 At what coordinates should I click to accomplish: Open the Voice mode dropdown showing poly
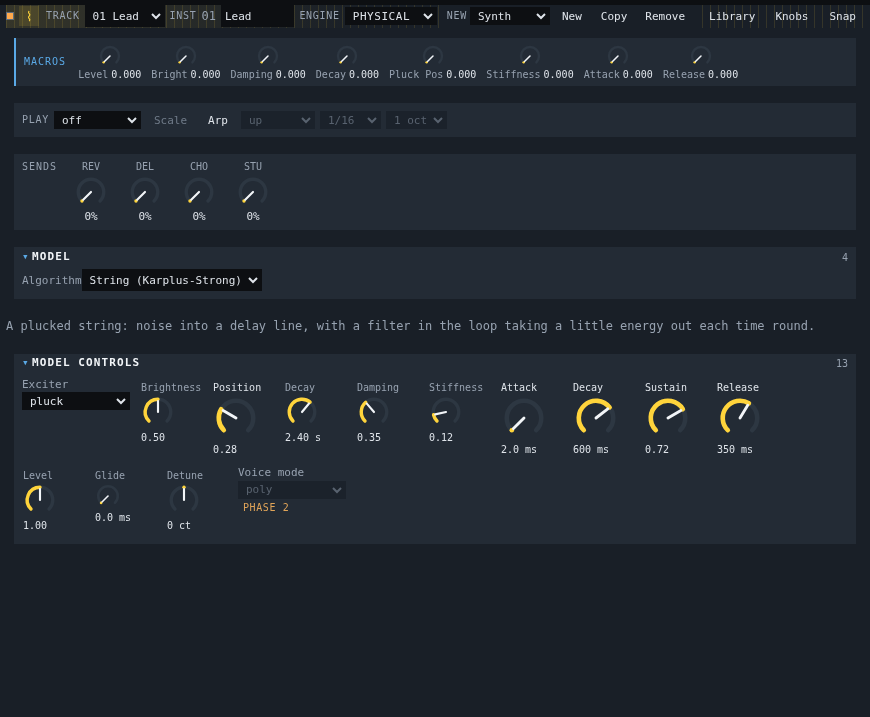(292, 489)
